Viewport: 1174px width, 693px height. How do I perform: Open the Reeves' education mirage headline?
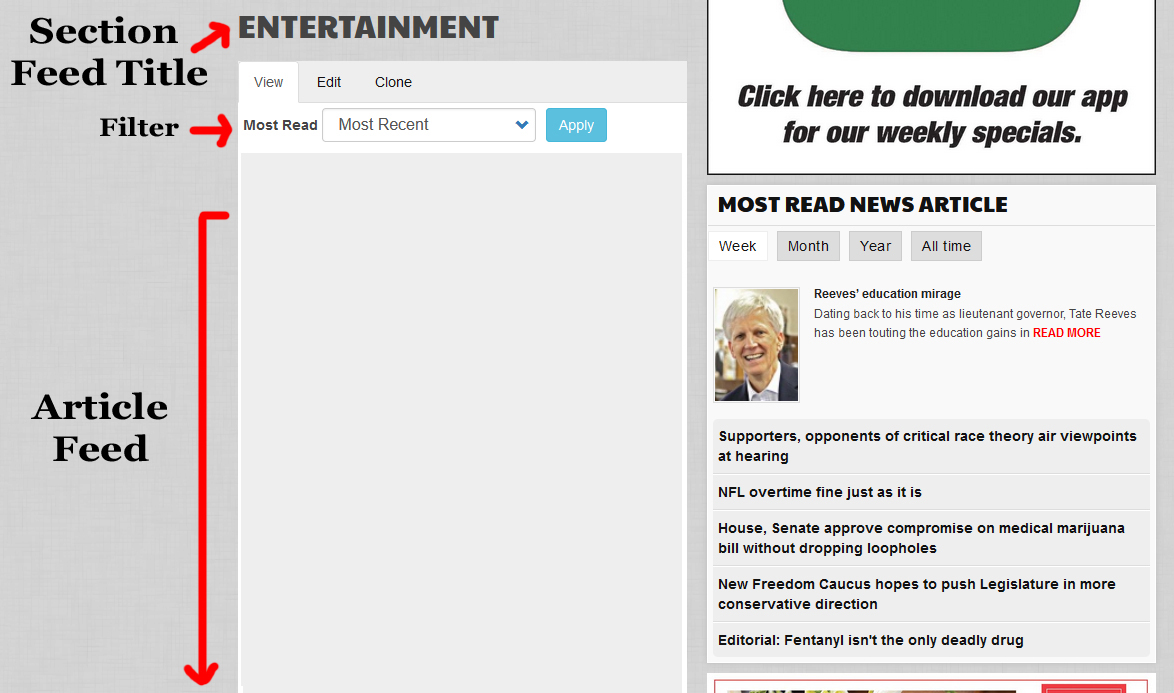pyautogui.click(x=887, y=294)
